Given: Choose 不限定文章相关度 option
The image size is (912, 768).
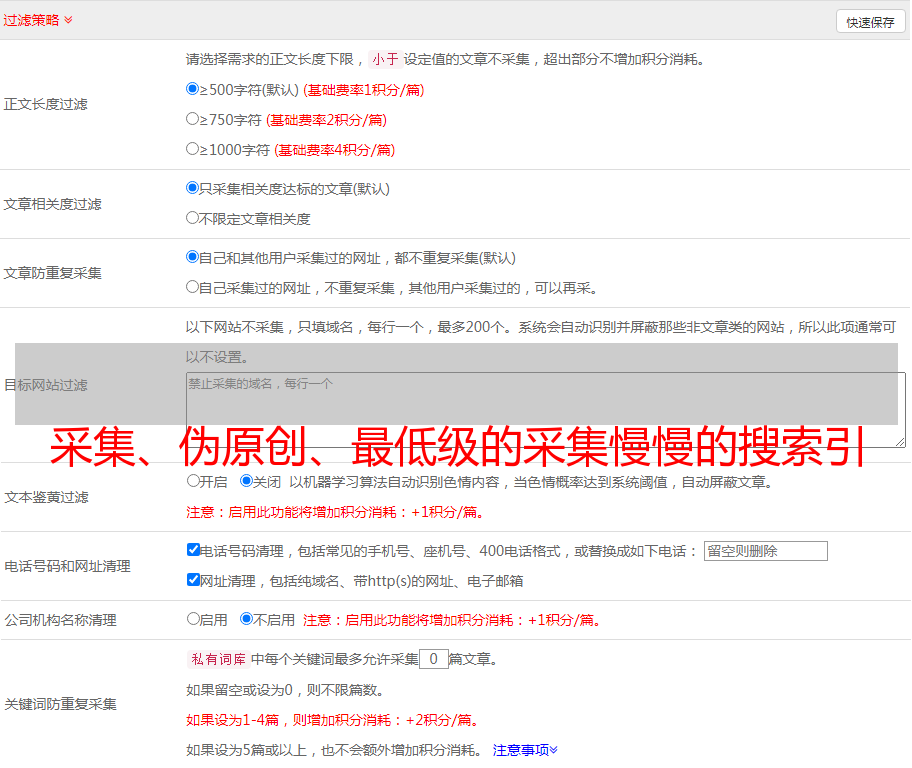Looking at the screenshot, I should point(193,218).
